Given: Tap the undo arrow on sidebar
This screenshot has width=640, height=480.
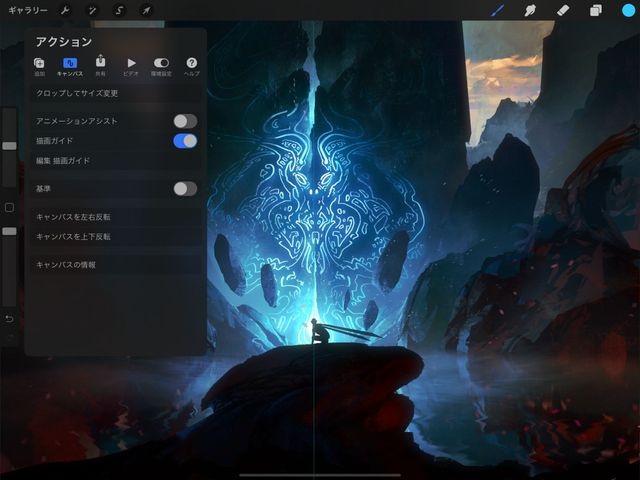Looking at the screenshot, I should coord(9,319).
